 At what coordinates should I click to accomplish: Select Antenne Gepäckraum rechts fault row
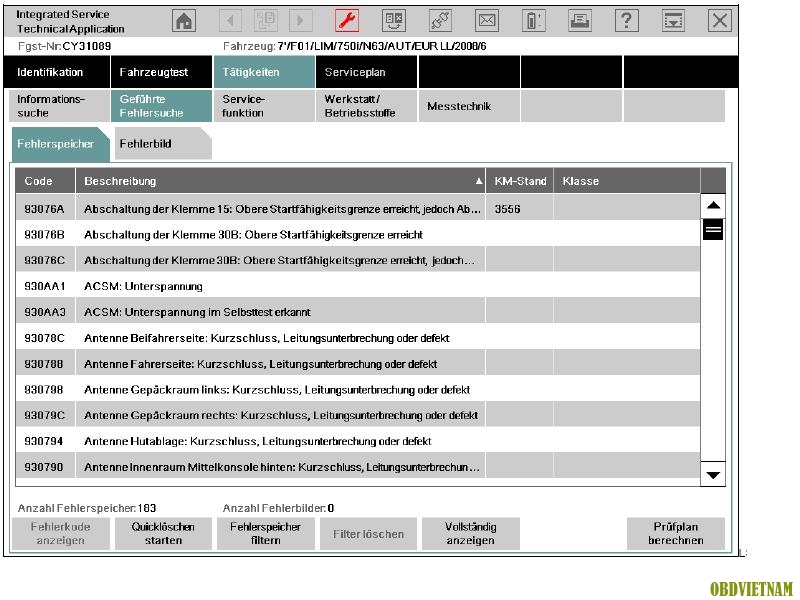tap(358, 415)
